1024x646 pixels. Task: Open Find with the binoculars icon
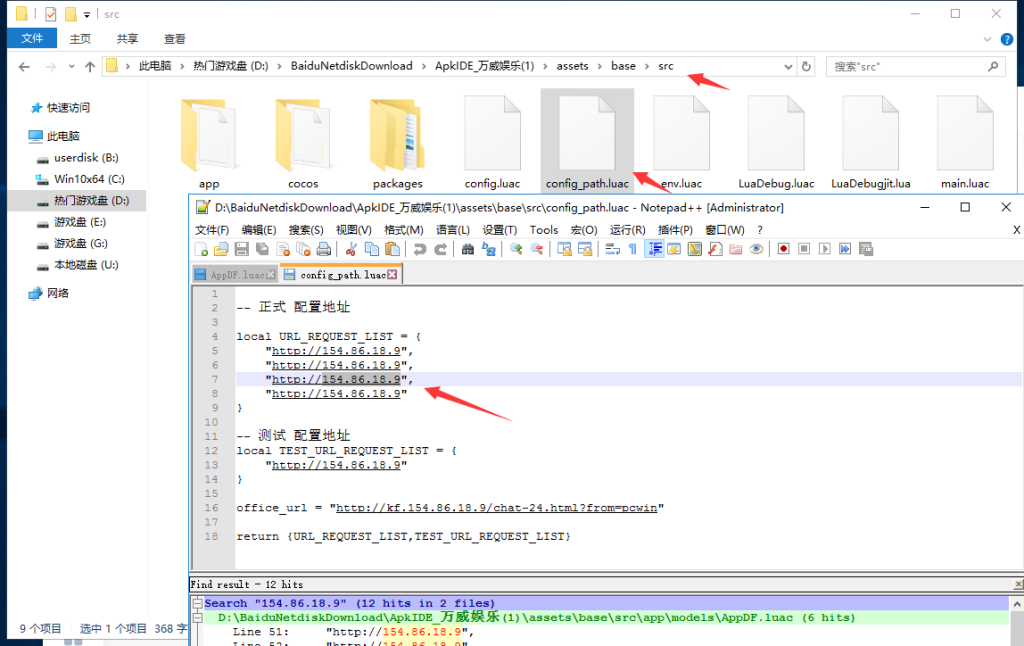(467, 249)
